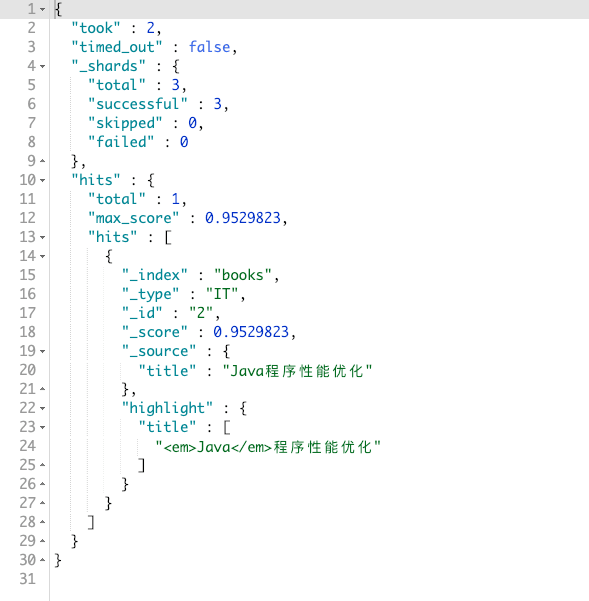Collapse the "highlight" block on line 22
This screenshot has height=601, width=589.
[43, 408]
